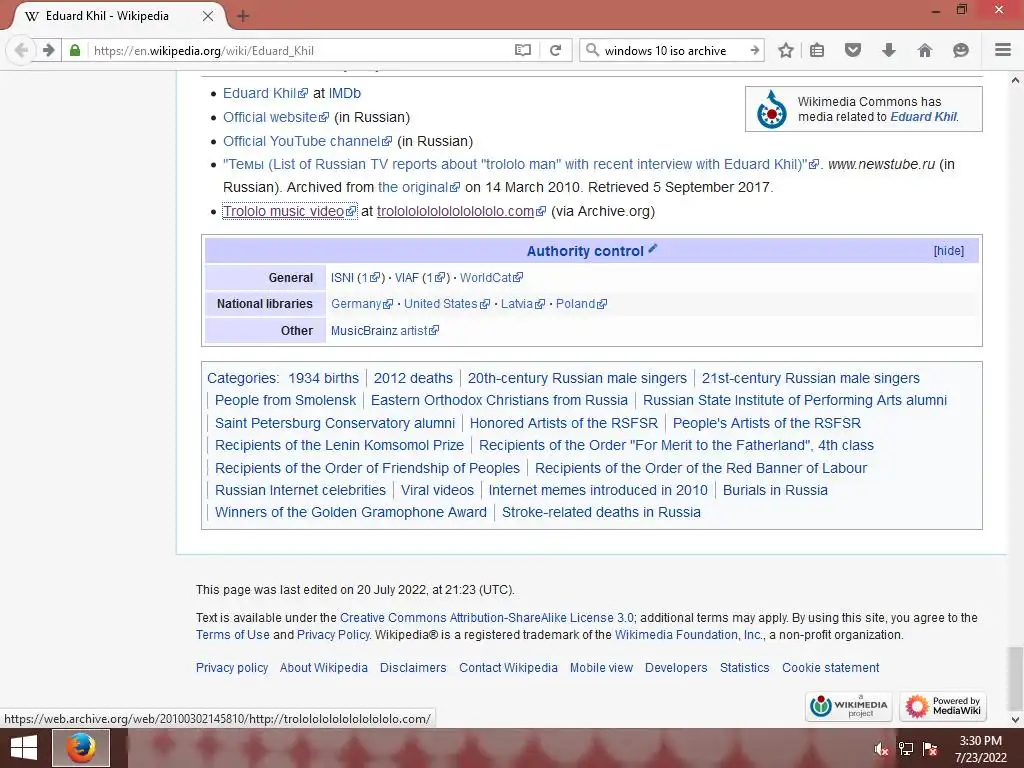Viewport: 1024px width, 768px height.
Task: Click the taskbar clock showing 3:30 PM
Action: 980,749
